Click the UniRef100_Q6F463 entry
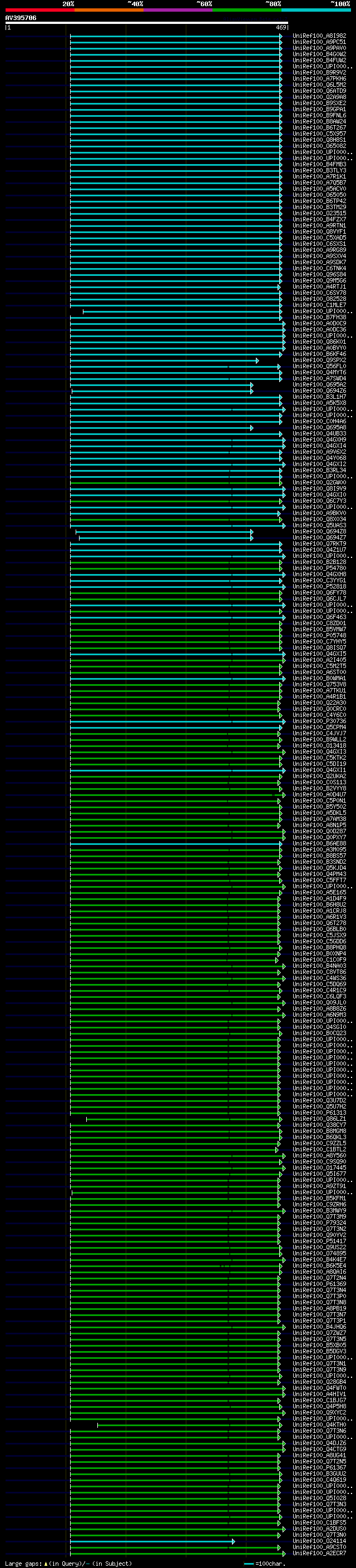 click(x=319, y=617)
